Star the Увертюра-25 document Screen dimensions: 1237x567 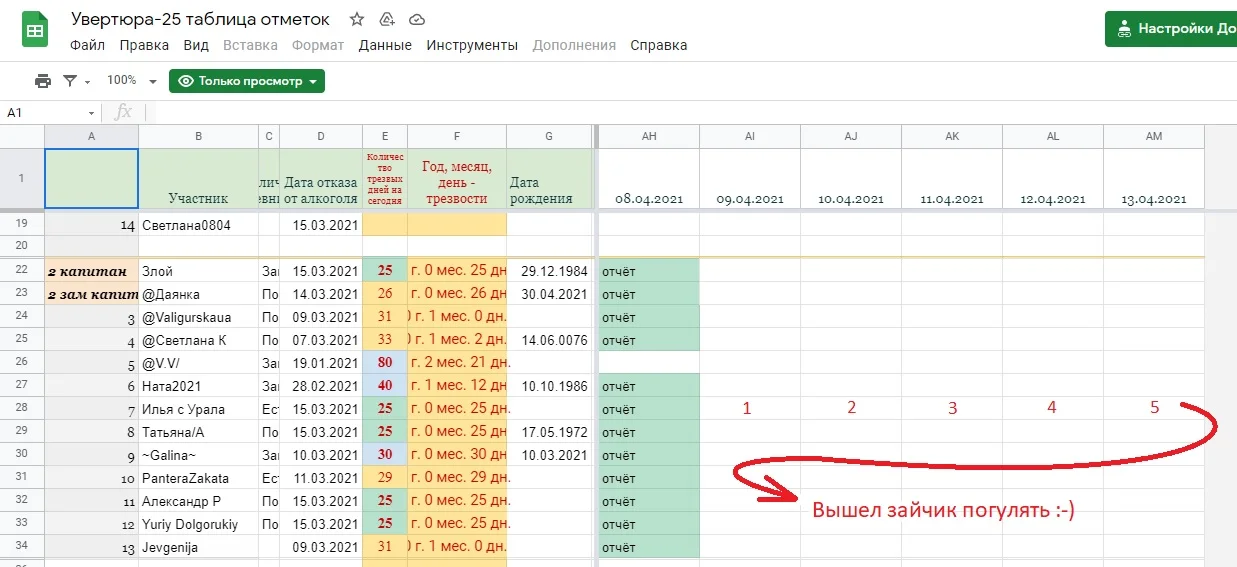(x=357, y=19)
